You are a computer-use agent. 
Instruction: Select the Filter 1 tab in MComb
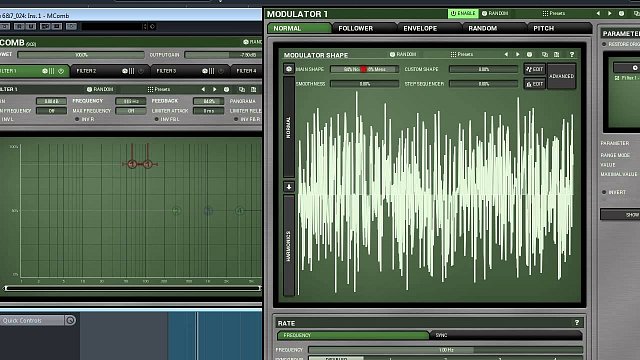coord(34,71)
